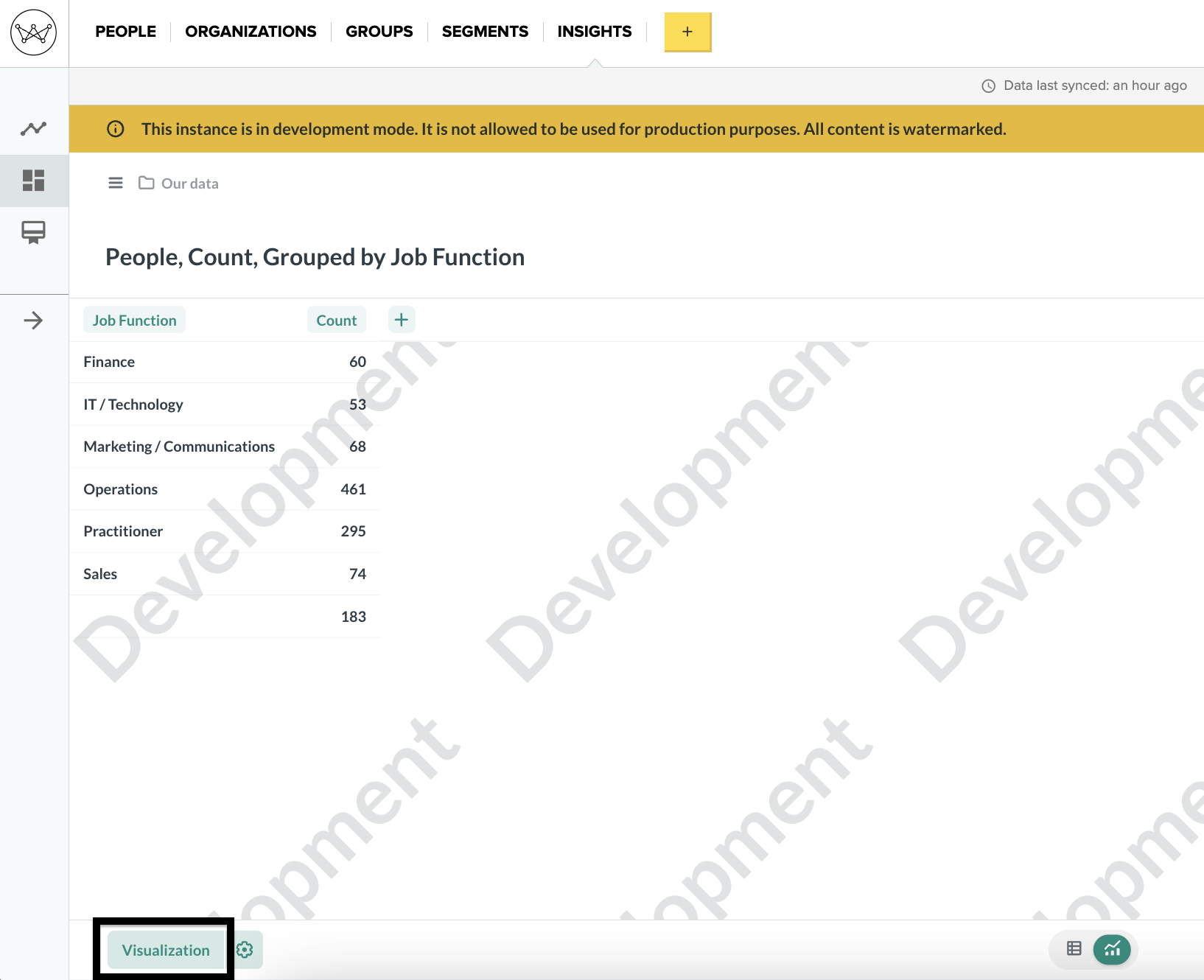
Task: Select the Operations row label
Action: coord(121,489)
